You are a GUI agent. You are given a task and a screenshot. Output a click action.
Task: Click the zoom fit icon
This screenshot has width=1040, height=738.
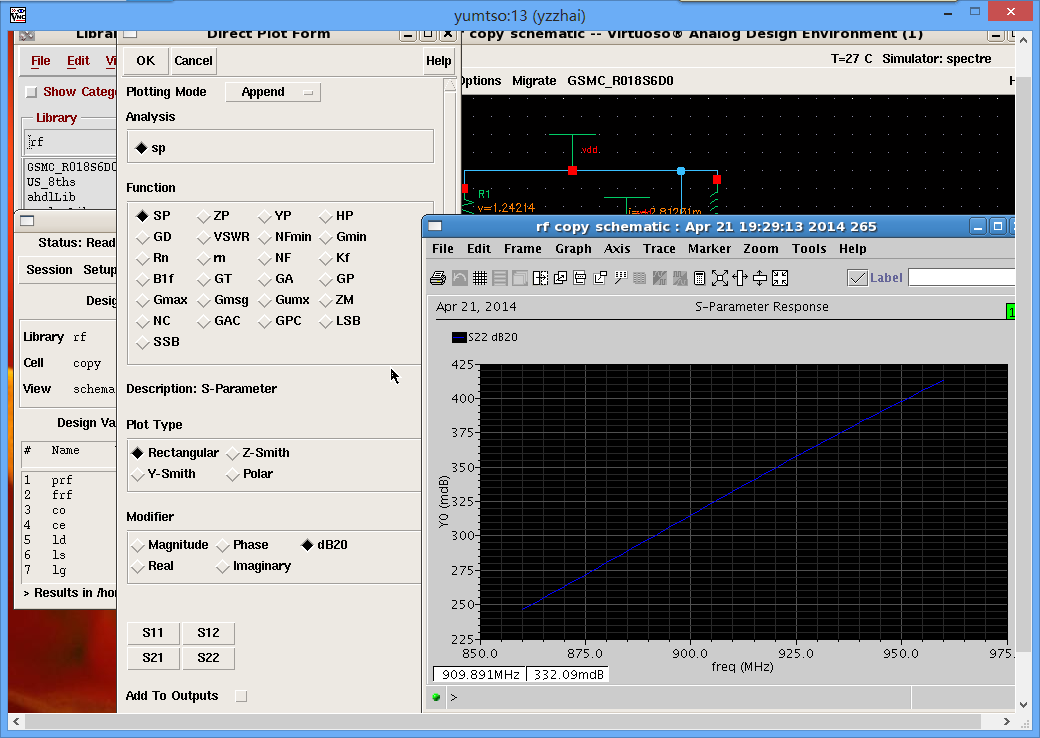point(720,278)
